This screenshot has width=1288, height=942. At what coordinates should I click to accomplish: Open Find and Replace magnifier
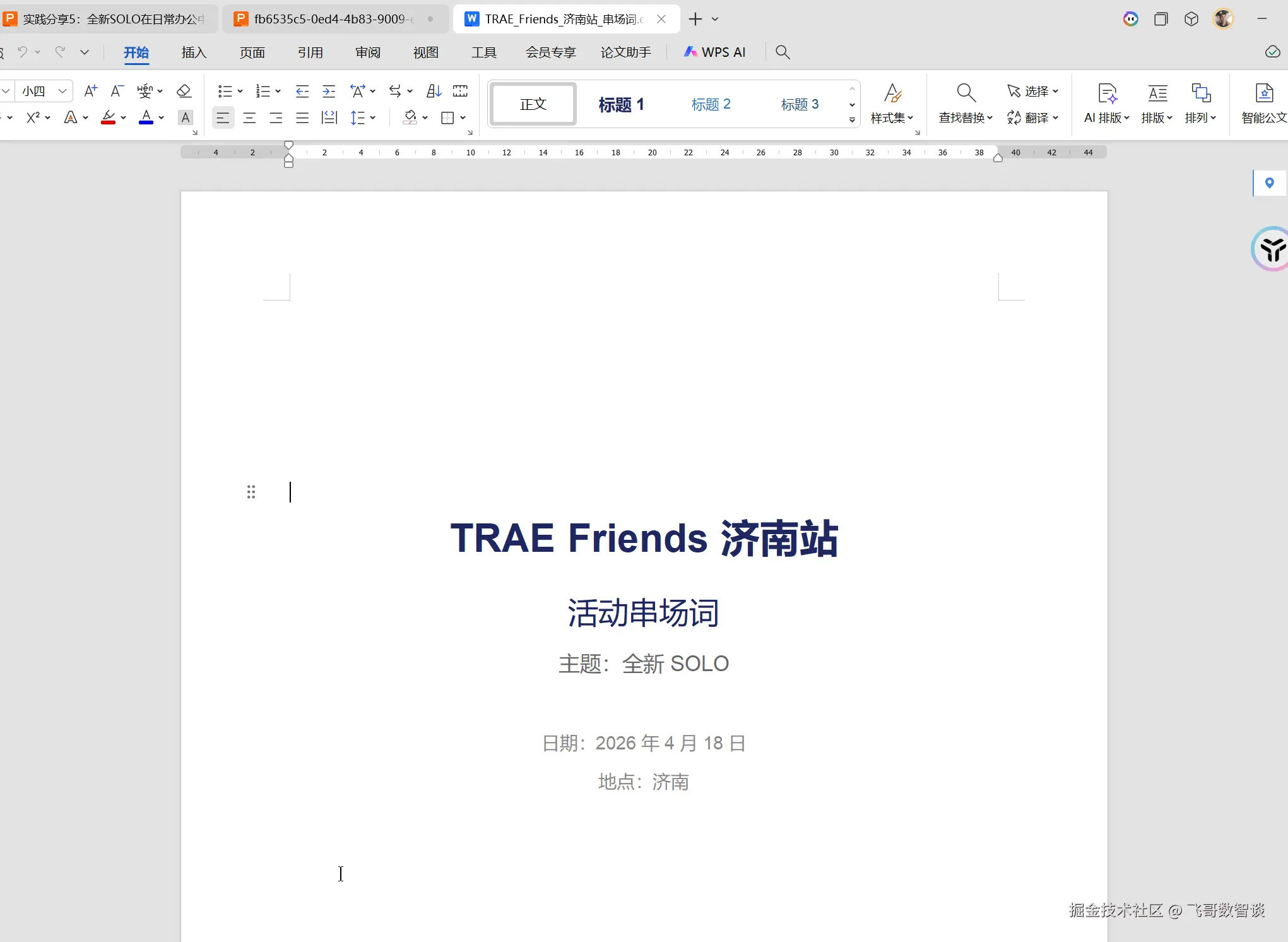(966, 93)
